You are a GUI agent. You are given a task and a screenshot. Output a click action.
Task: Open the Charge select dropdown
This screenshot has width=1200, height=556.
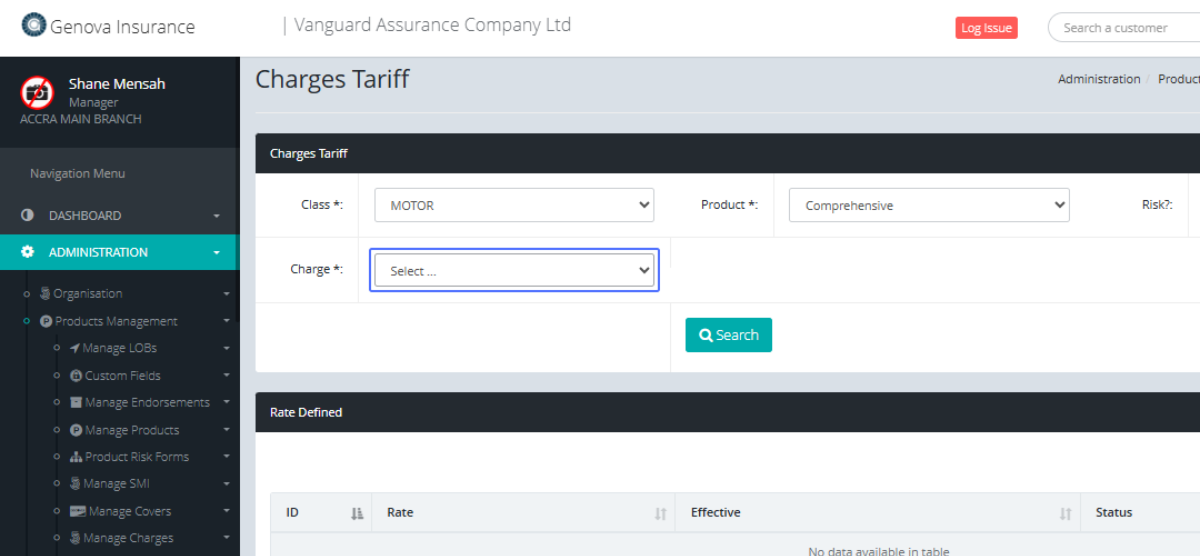[x=514, y=270]
